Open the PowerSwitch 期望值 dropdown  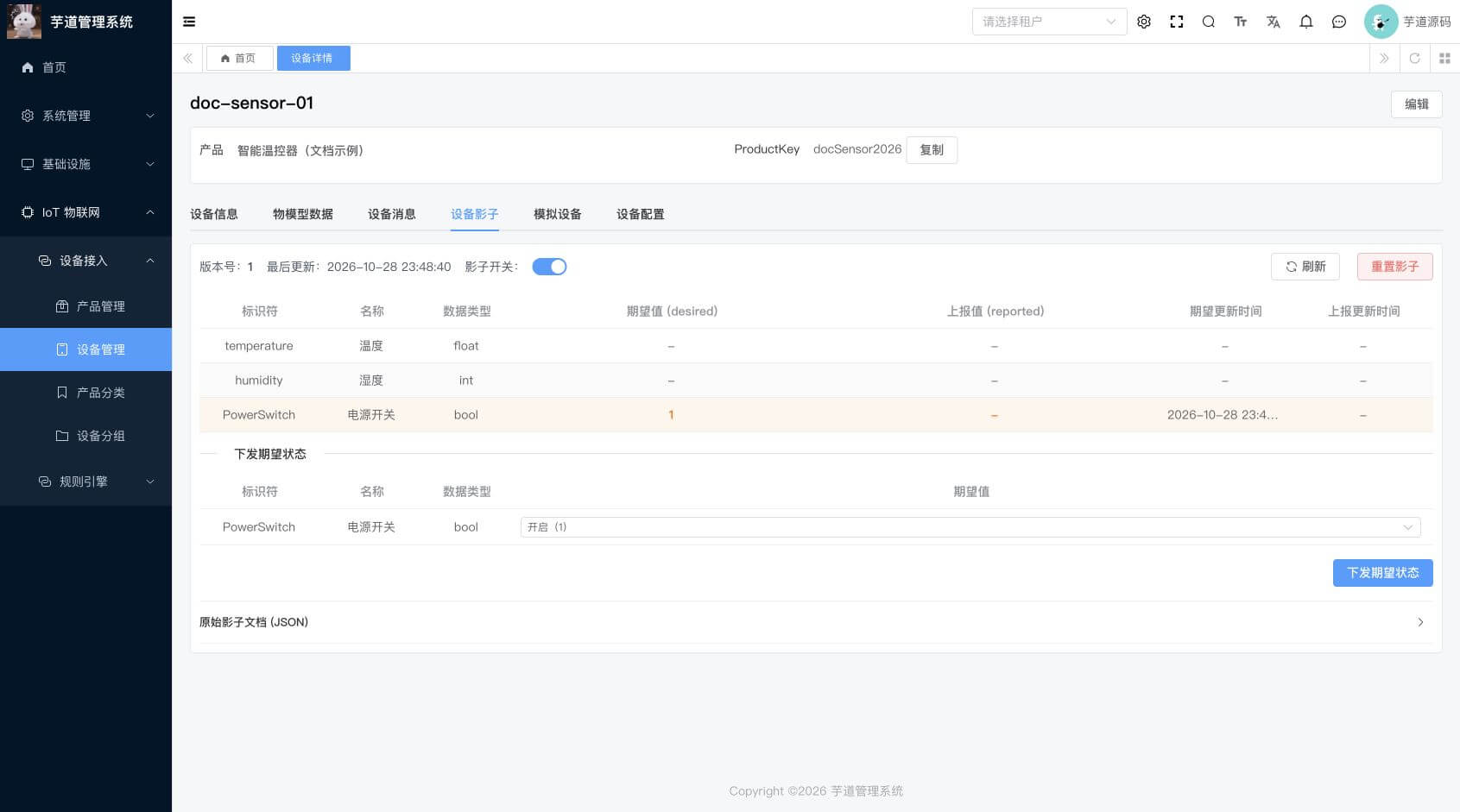click(970, 527)
